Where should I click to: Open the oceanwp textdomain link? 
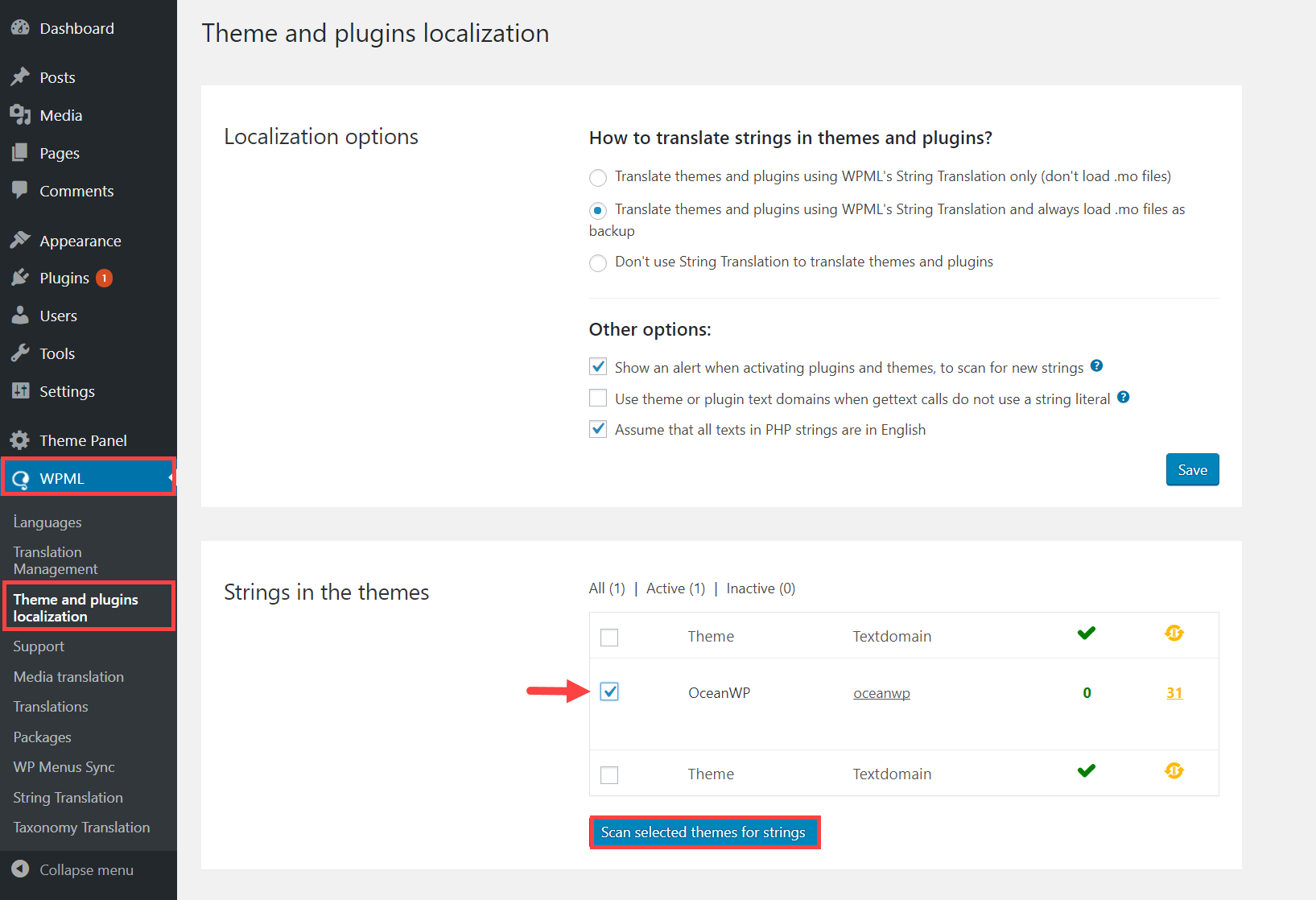[881, 693]
